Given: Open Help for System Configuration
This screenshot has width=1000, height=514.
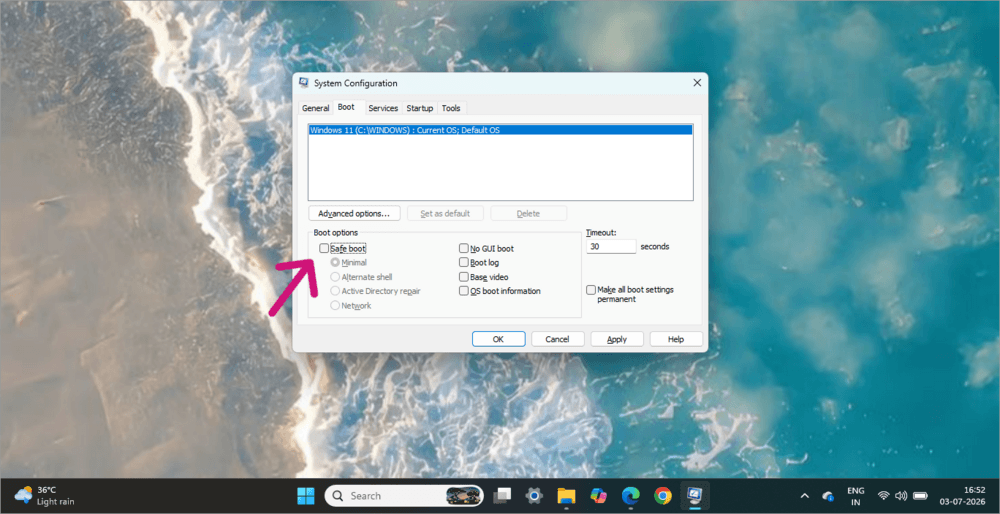Looking at the screenshot, I should pos(676,339).
